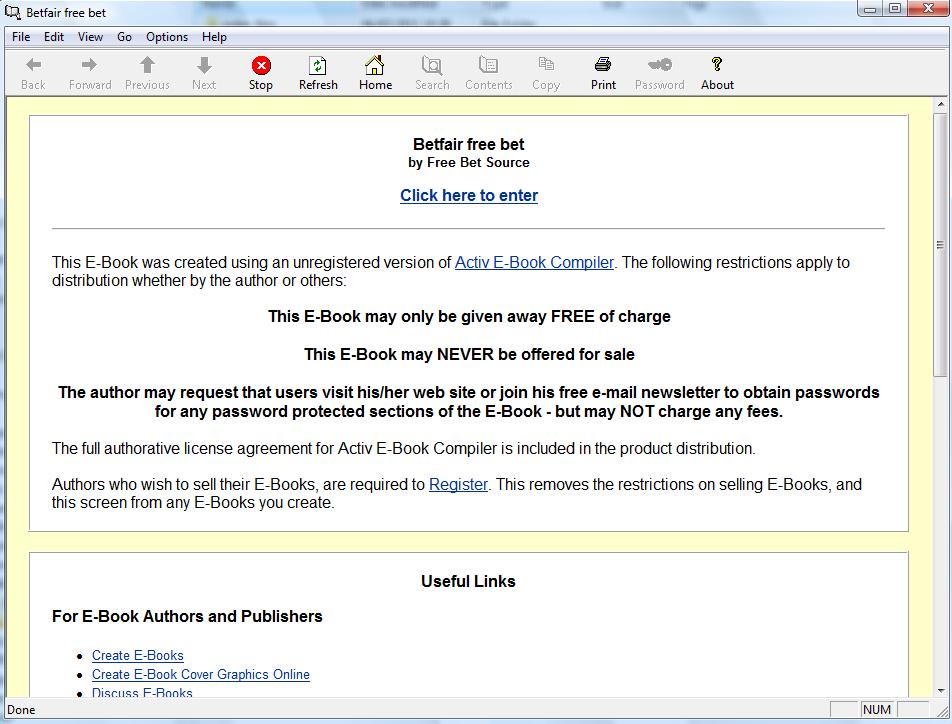
Task: Click the 'by Free Bet Source' subtitle
Action: tap(468, 163)
